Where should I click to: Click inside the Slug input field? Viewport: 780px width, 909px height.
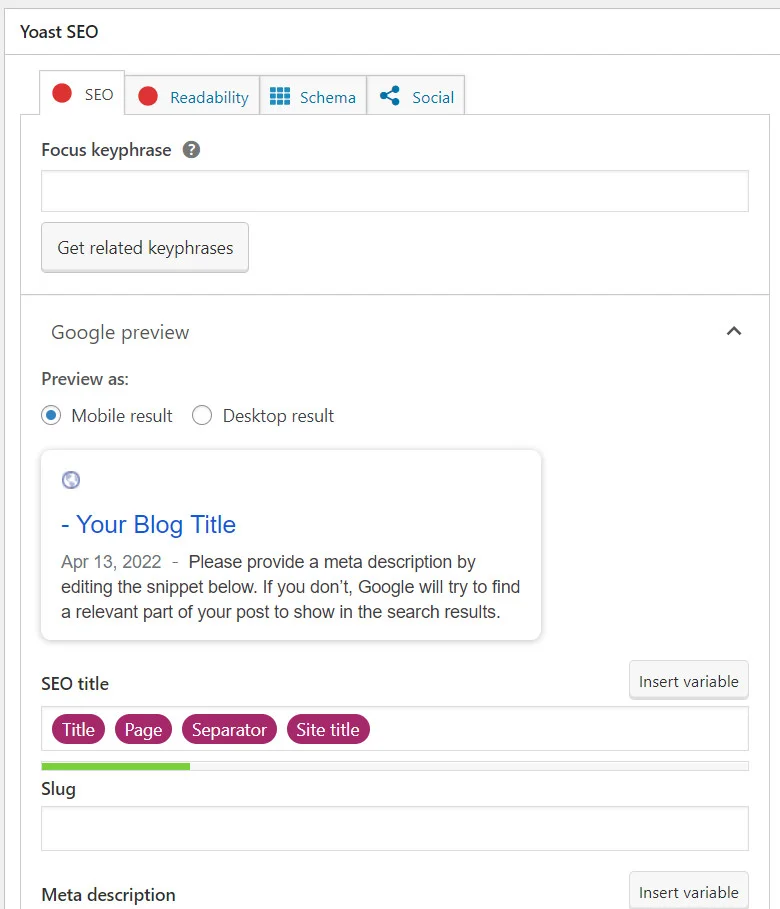(x=395, y=827)
